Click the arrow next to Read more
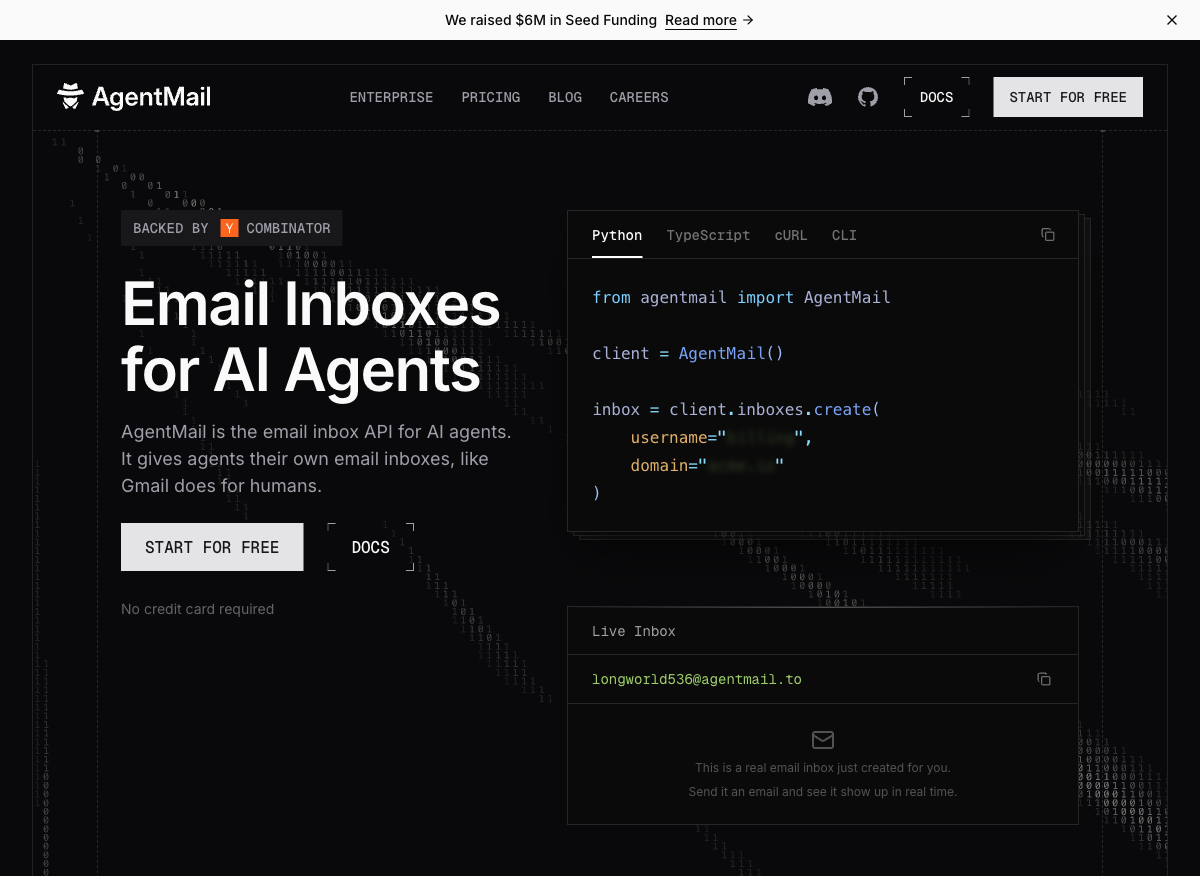 click(748, 20)
